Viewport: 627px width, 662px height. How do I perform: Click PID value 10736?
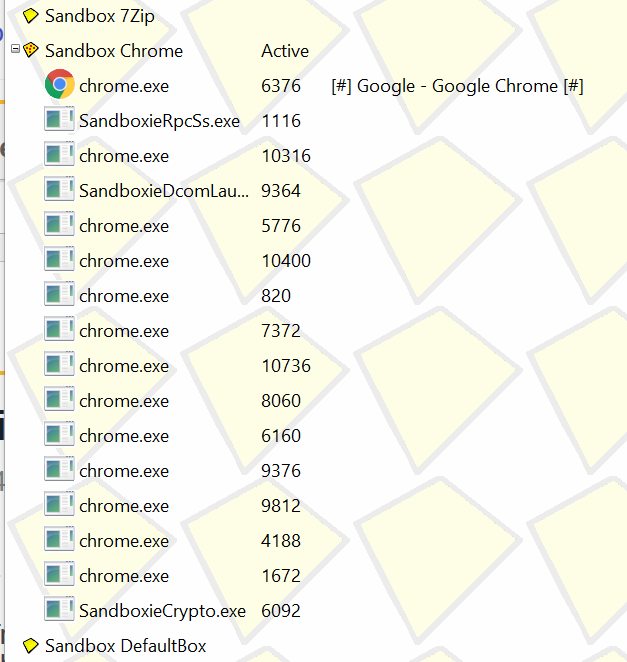[286, 366]
